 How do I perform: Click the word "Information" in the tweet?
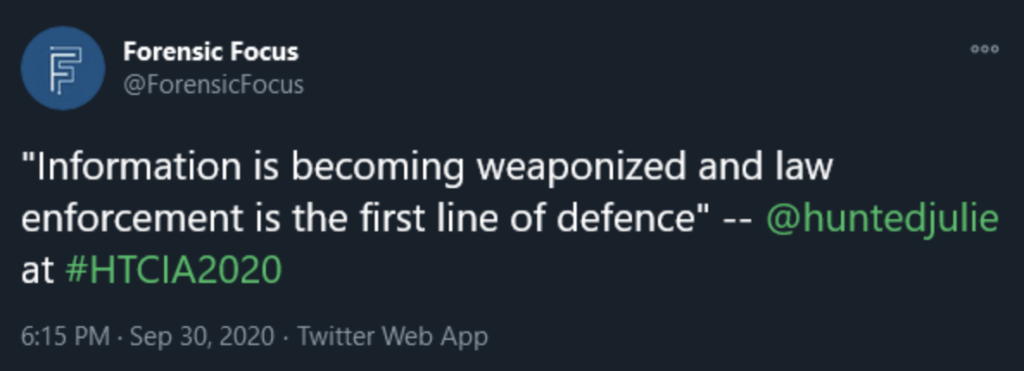point(139,168)
